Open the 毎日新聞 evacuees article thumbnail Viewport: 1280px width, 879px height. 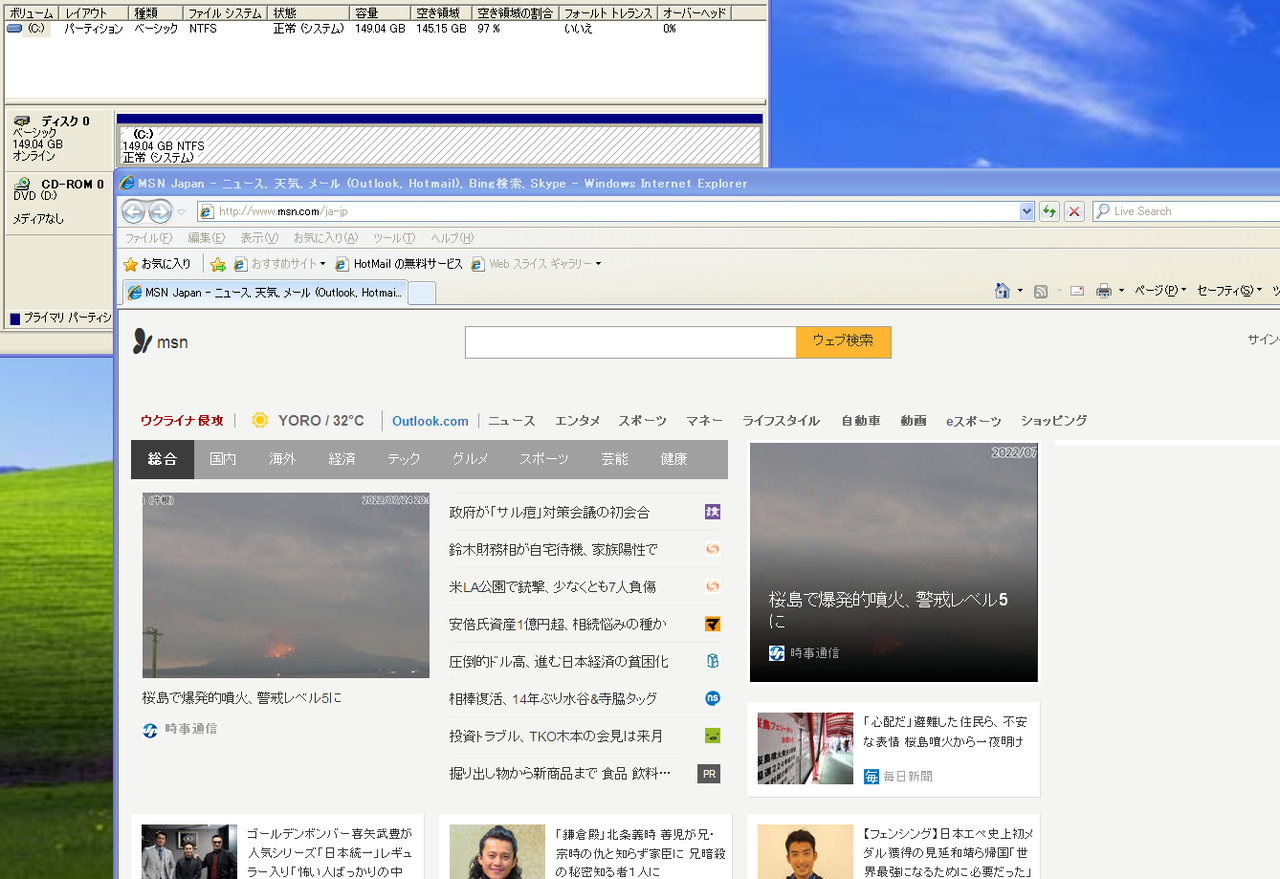click(x=806, y=748)
